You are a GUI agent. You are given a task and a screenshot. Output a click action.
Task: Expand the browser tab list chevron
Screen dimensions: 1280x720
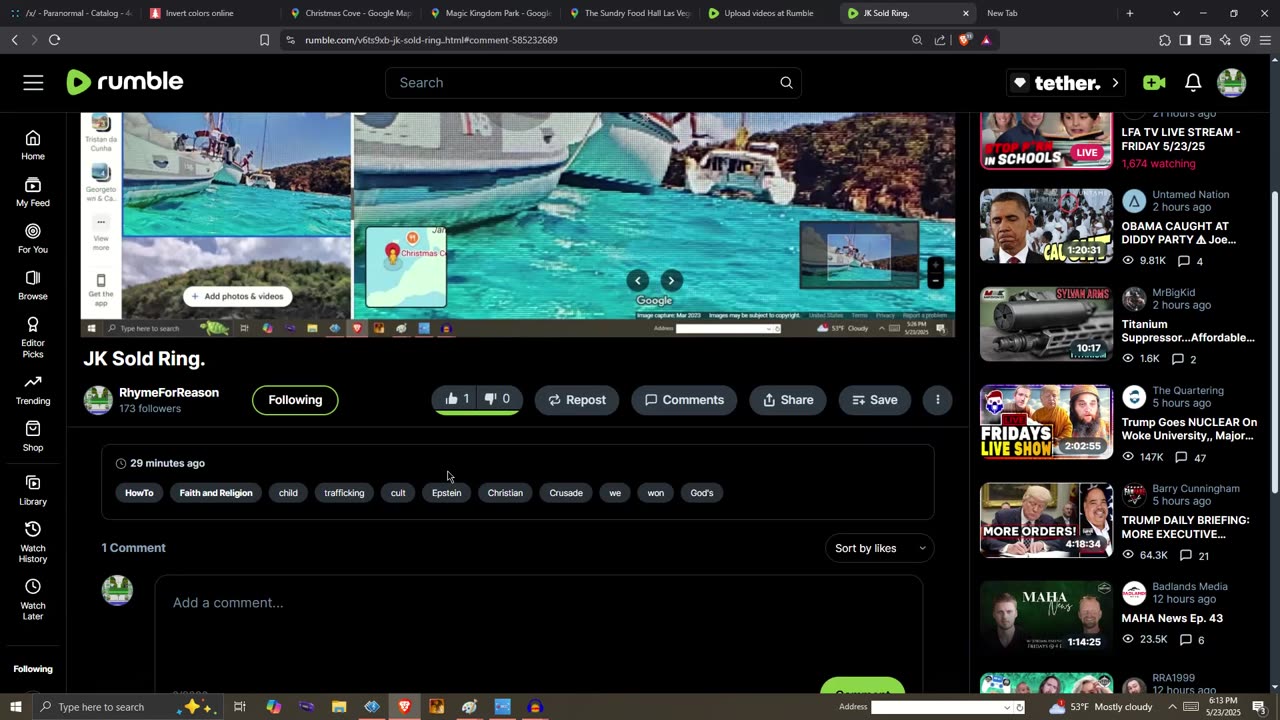point(1176,13)
